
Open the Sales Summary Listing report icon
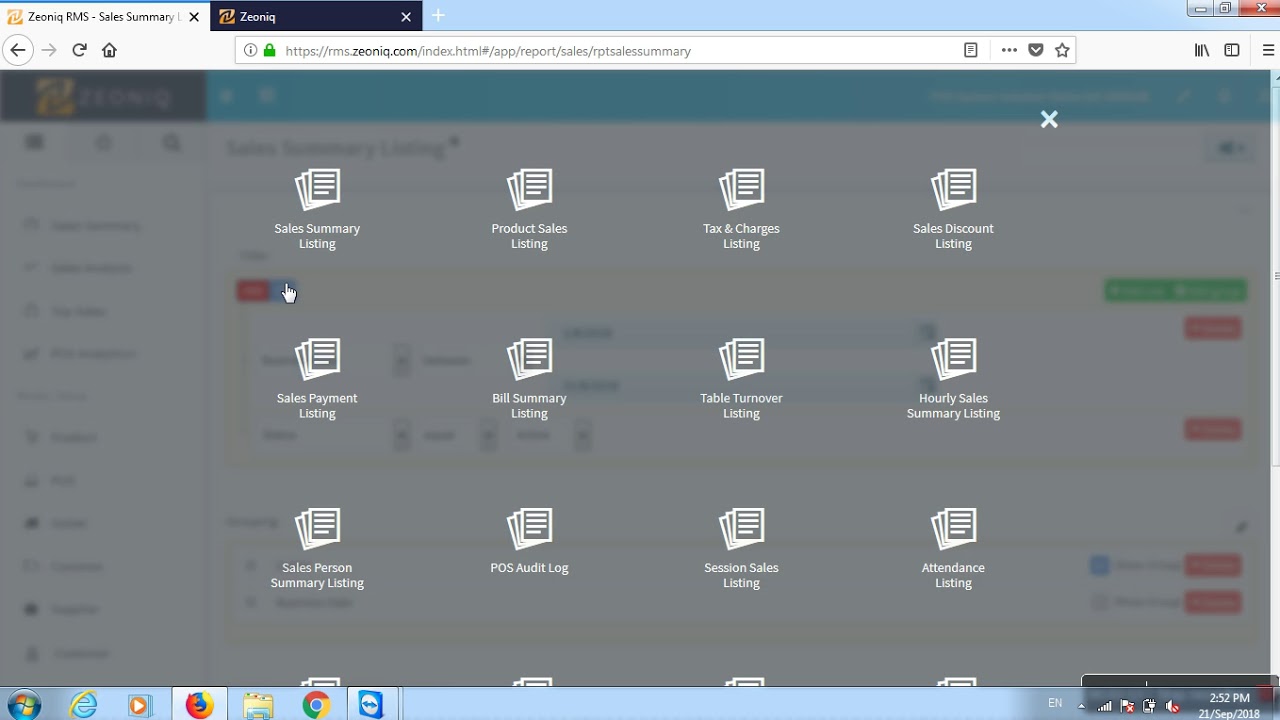point(318,189)
